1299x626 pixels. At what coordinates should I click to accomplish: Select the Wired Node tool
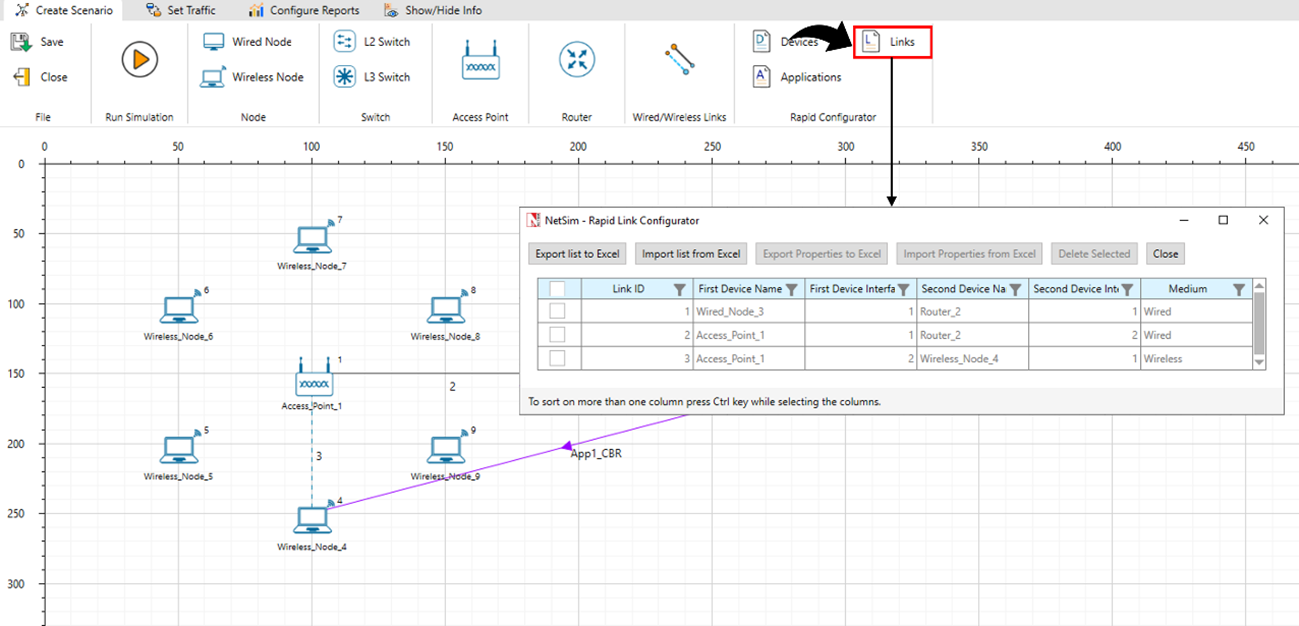tap(248, 42)
